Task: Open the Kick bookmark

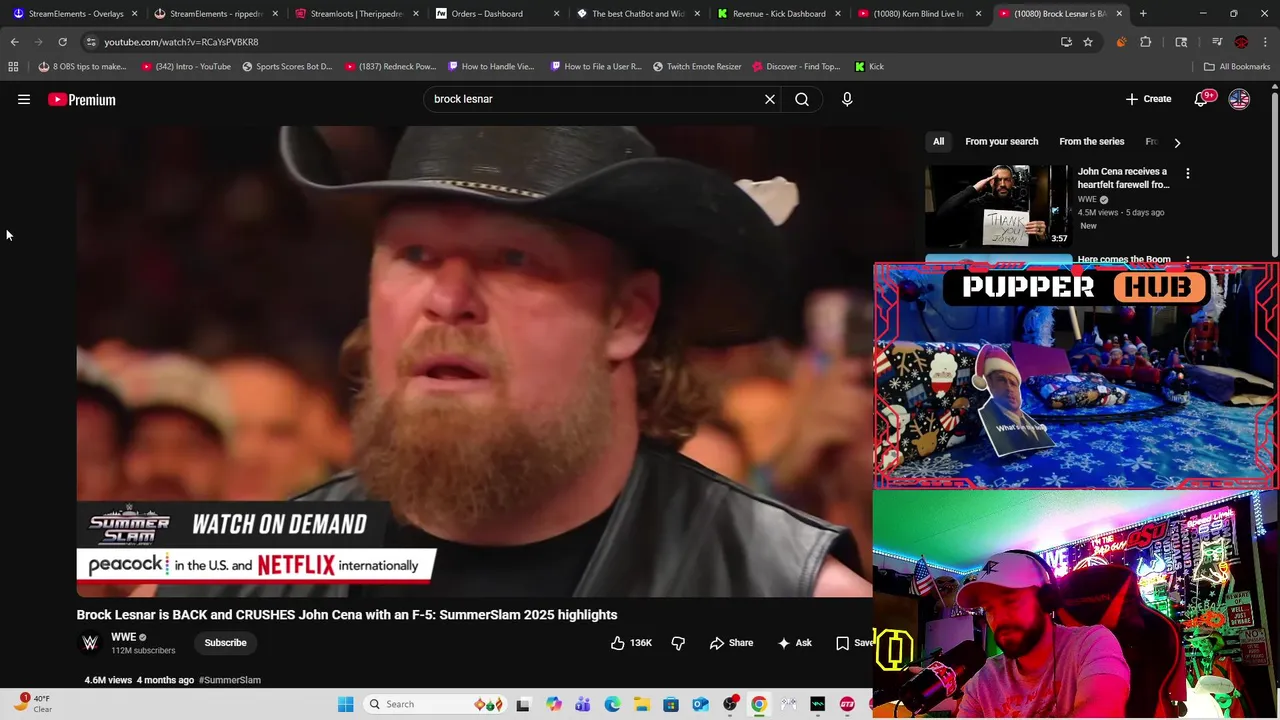Action: (x=869, y=67)
